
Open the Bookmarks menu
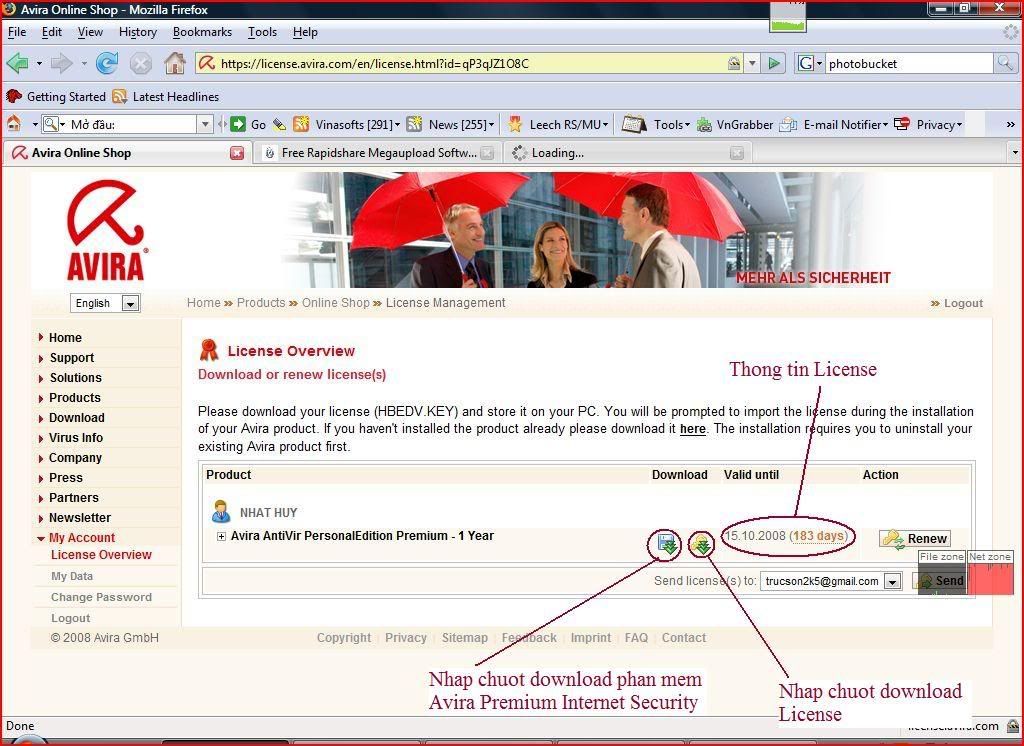click(x=202, y=32)
